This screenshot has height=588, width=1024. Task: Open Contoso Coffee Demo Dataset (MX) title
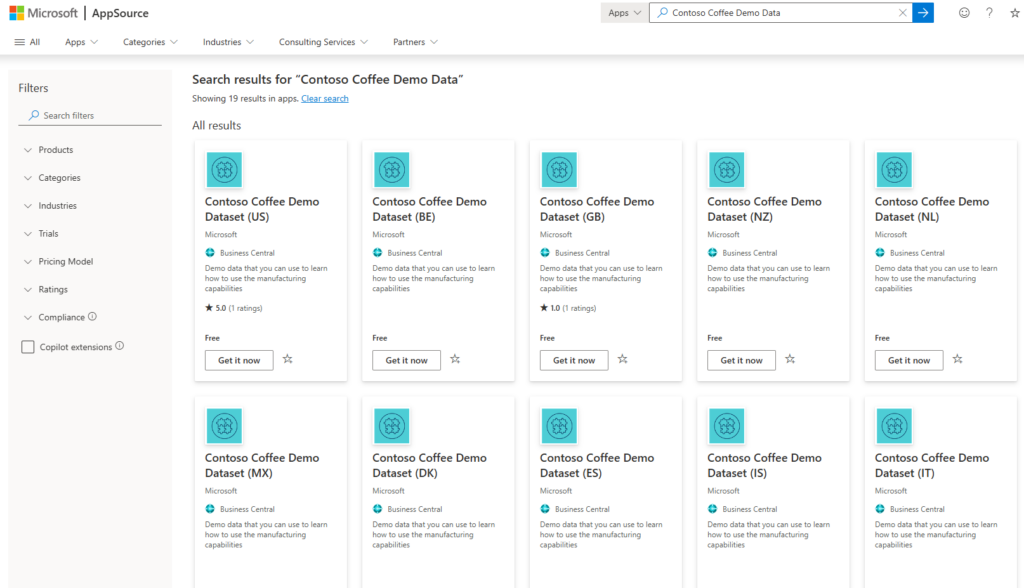(262, 465)
